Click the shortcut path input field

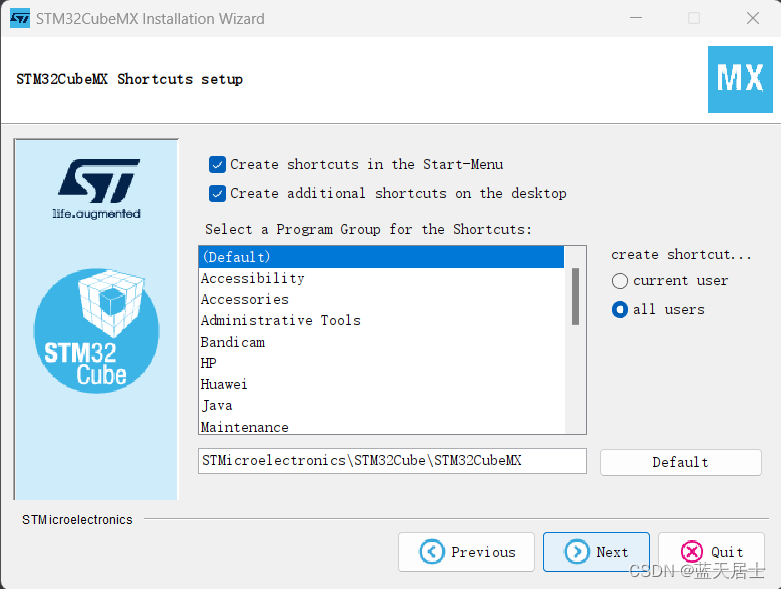click(x=392, y=461)
